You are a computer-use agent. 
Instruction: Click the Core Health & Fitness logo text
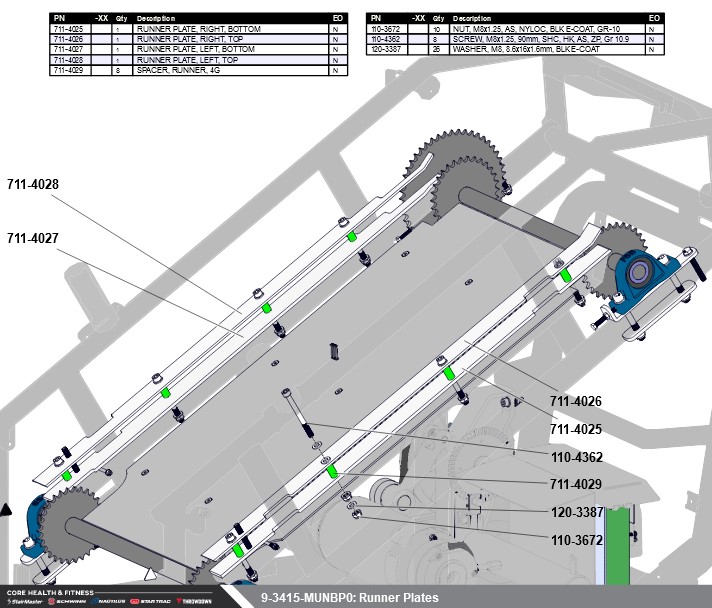(48, 593)
